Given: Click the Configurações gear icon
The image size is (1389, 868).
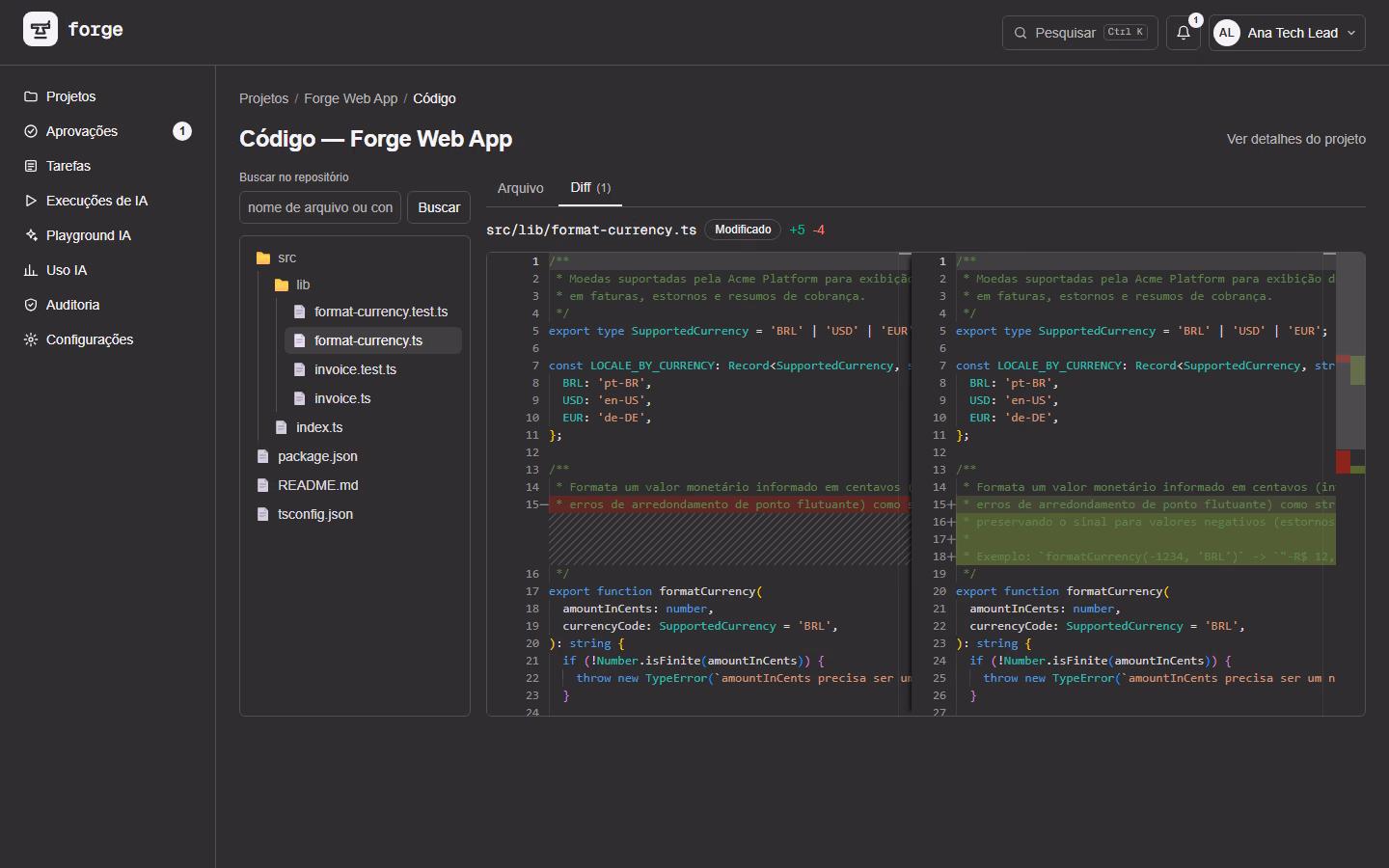Looking at the screenshot, I should tap(31, 339).
